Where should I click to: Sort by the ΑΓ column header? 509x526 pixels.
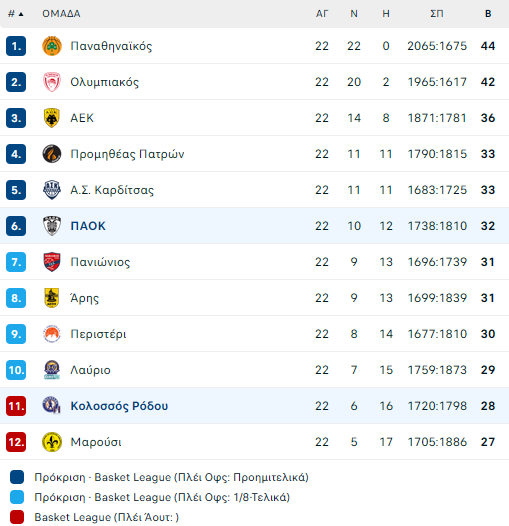click(x=321, y=14)
